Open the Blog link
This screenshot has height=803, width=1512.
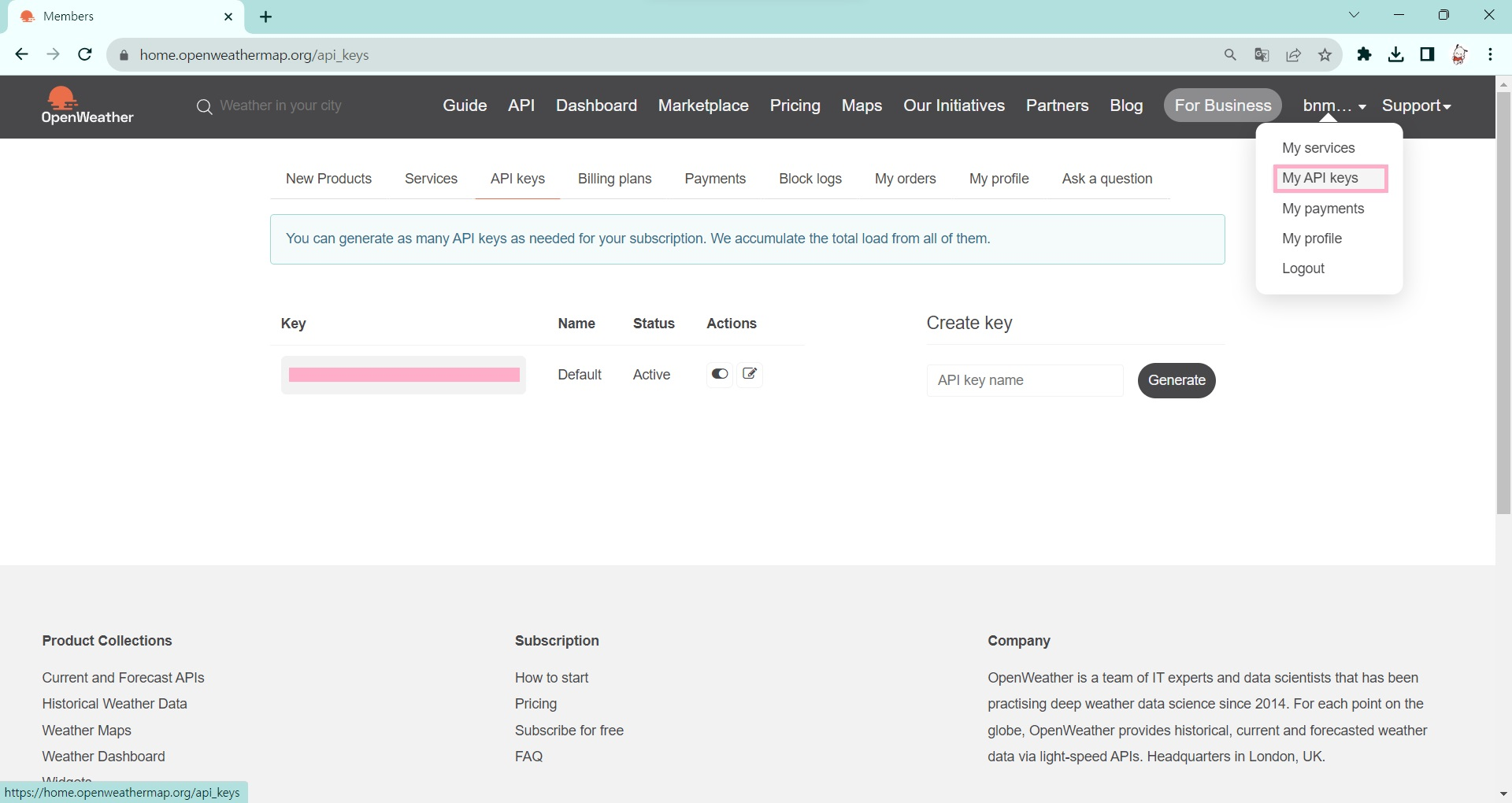[1126, 105]
